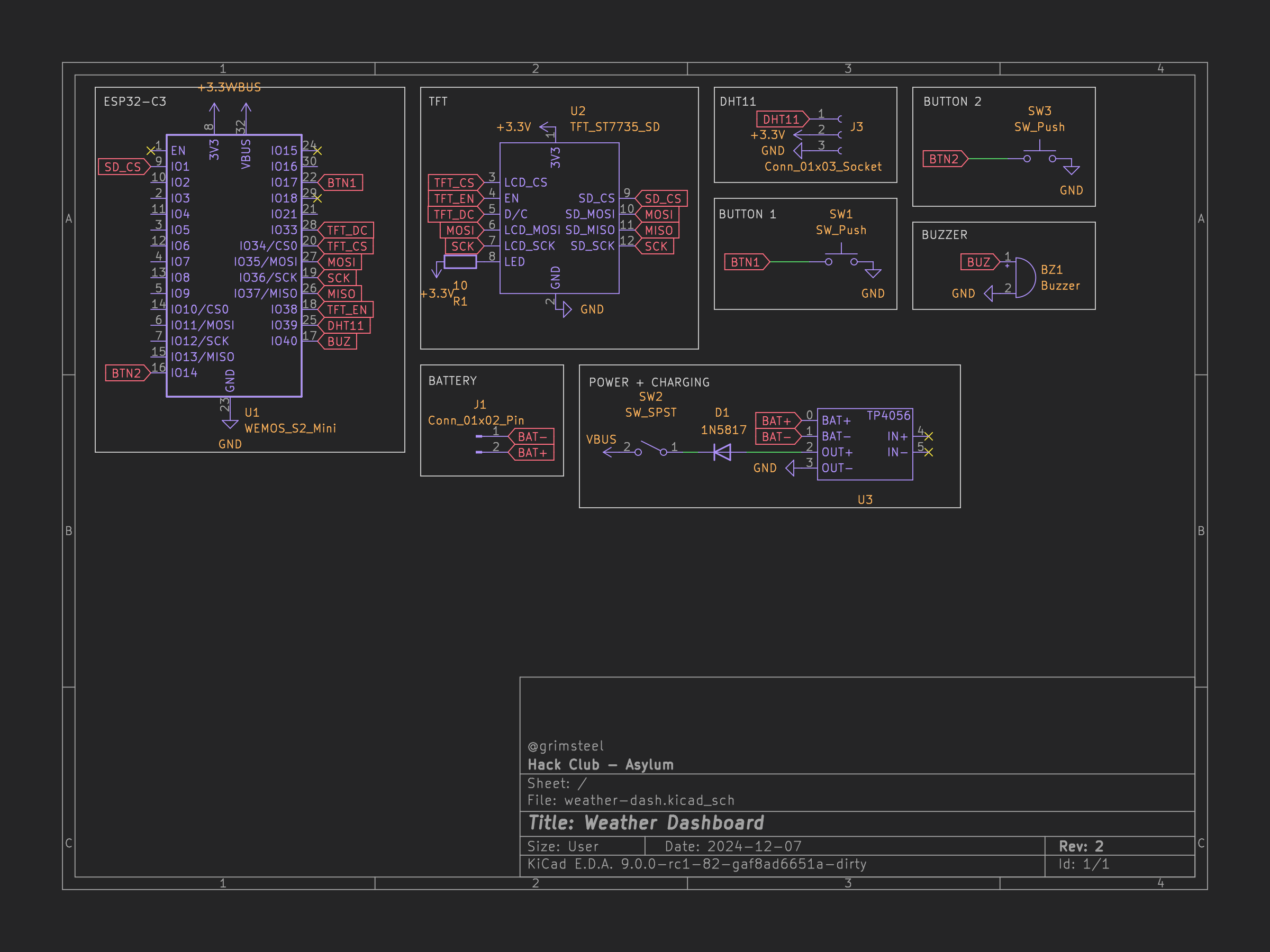Click the GND symbol on U2 pin 2
1270x952 pixels.
pyautogui.click(x=567, y=310)
